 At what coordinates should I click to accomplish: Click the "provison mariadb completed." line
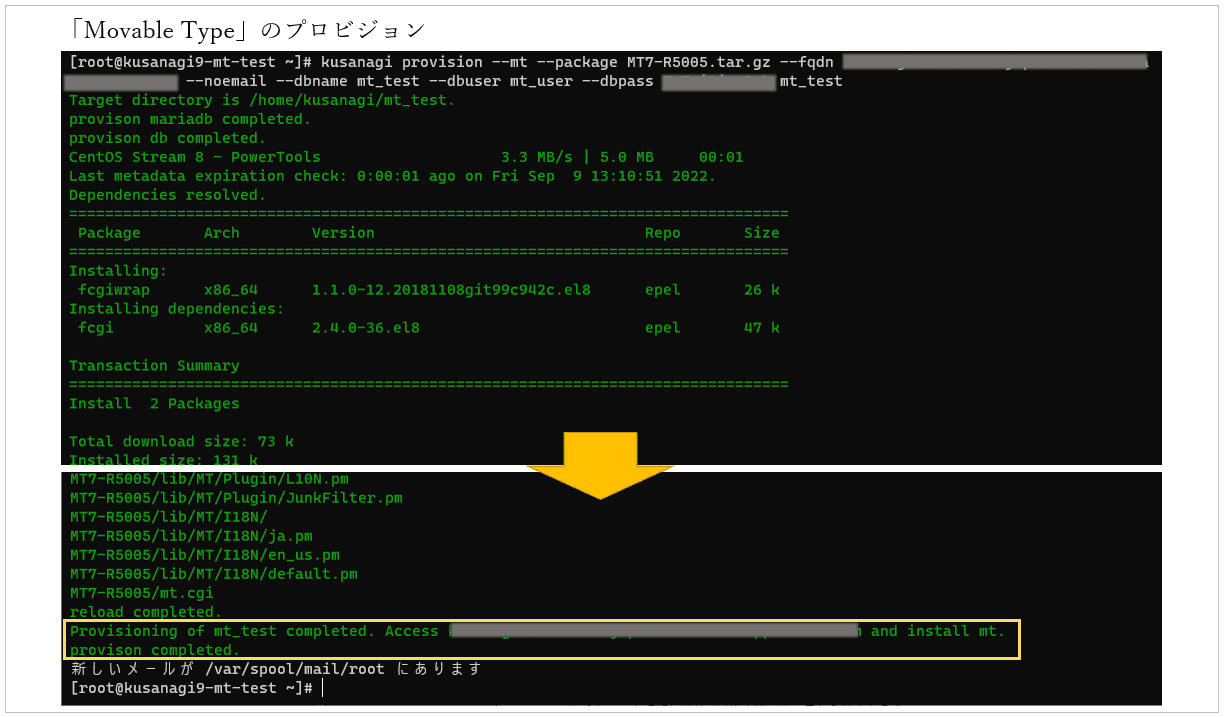point(190,119)
